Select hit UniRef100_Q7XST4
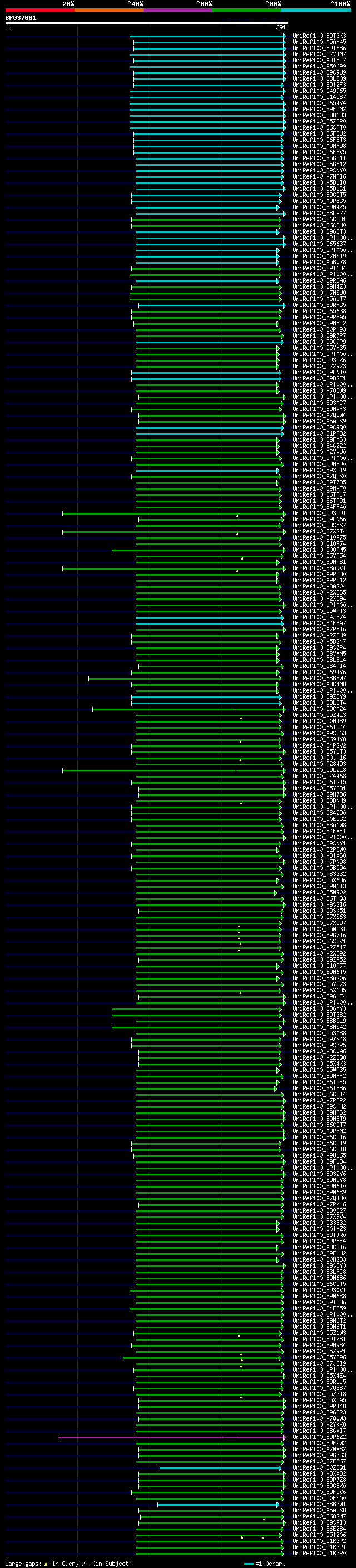 319,531
